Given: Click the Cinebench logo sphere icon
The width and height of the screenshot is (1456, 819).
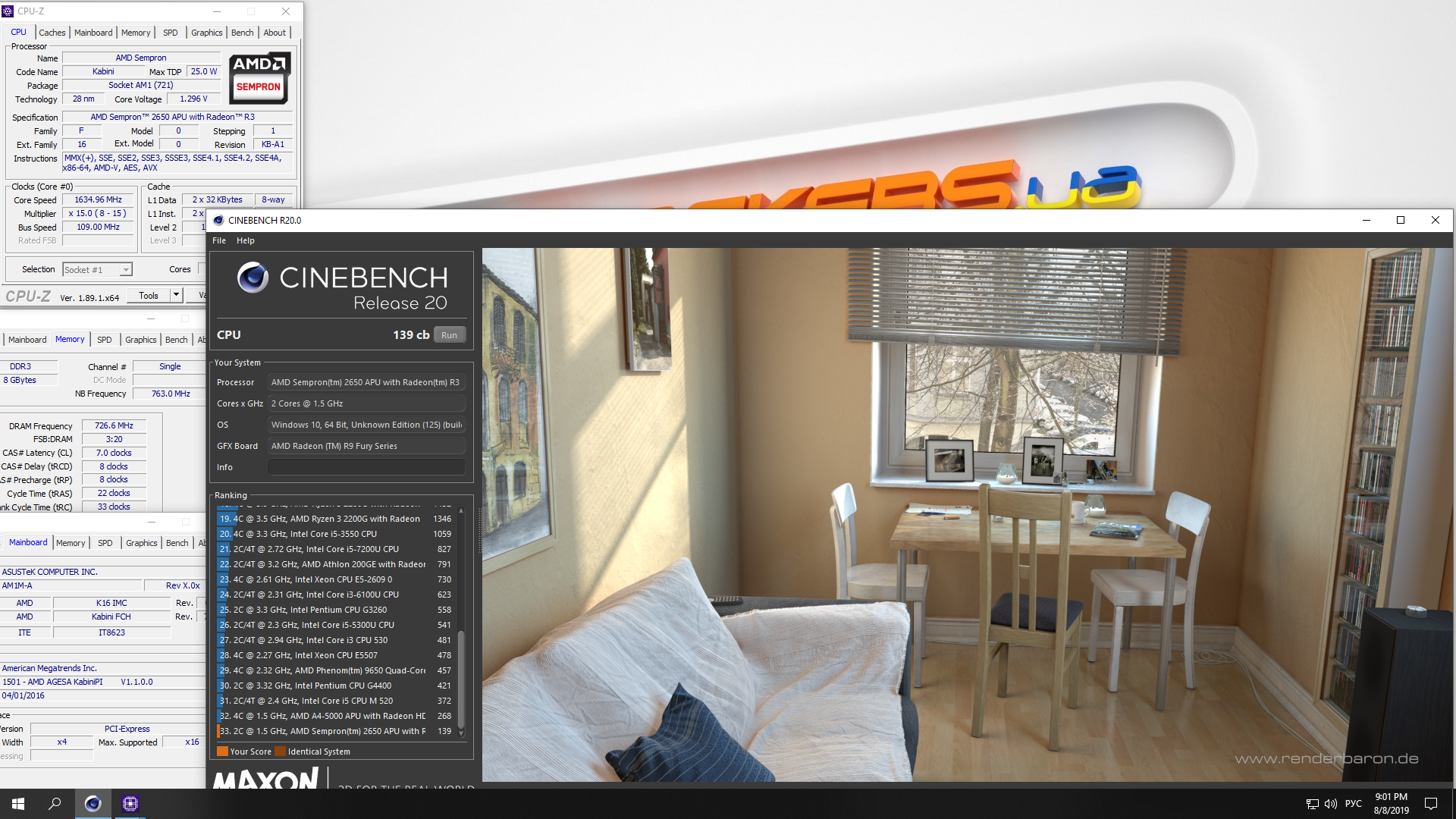Looking at the screenshot, I should point(253,278).
